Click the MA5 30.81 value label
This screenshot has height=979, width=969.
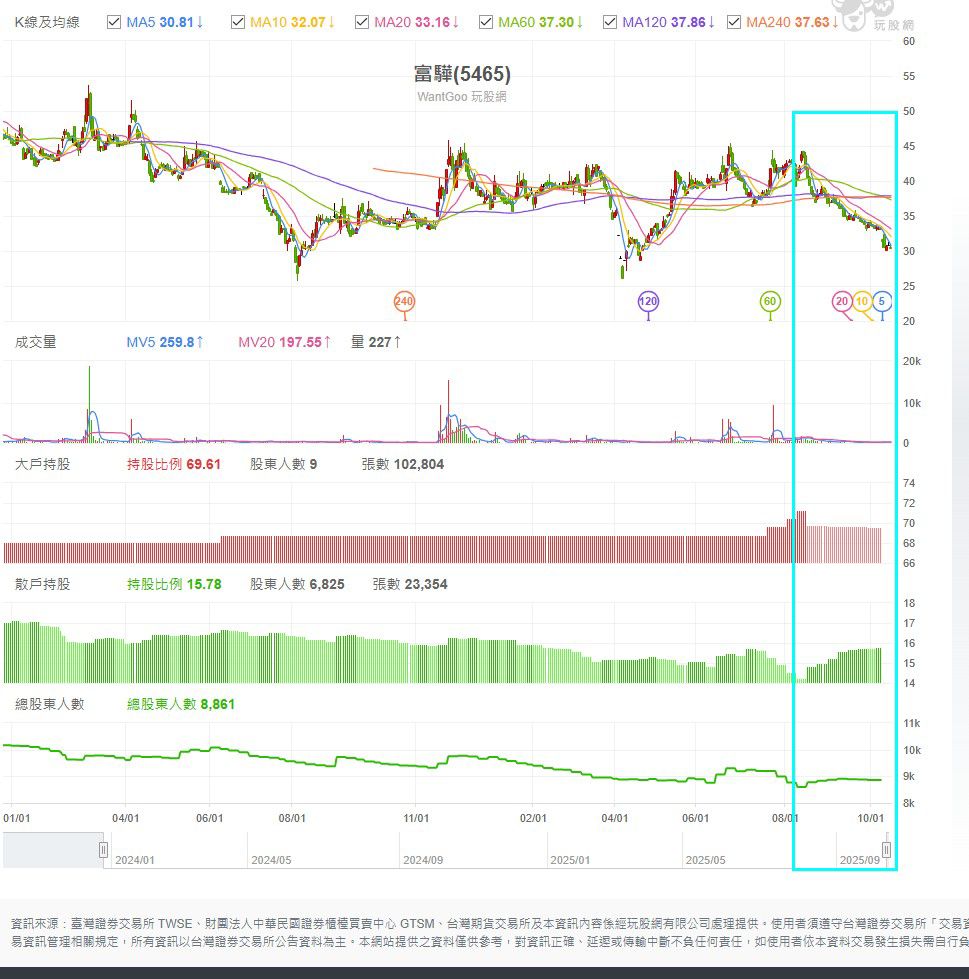[x=165, y=22]
